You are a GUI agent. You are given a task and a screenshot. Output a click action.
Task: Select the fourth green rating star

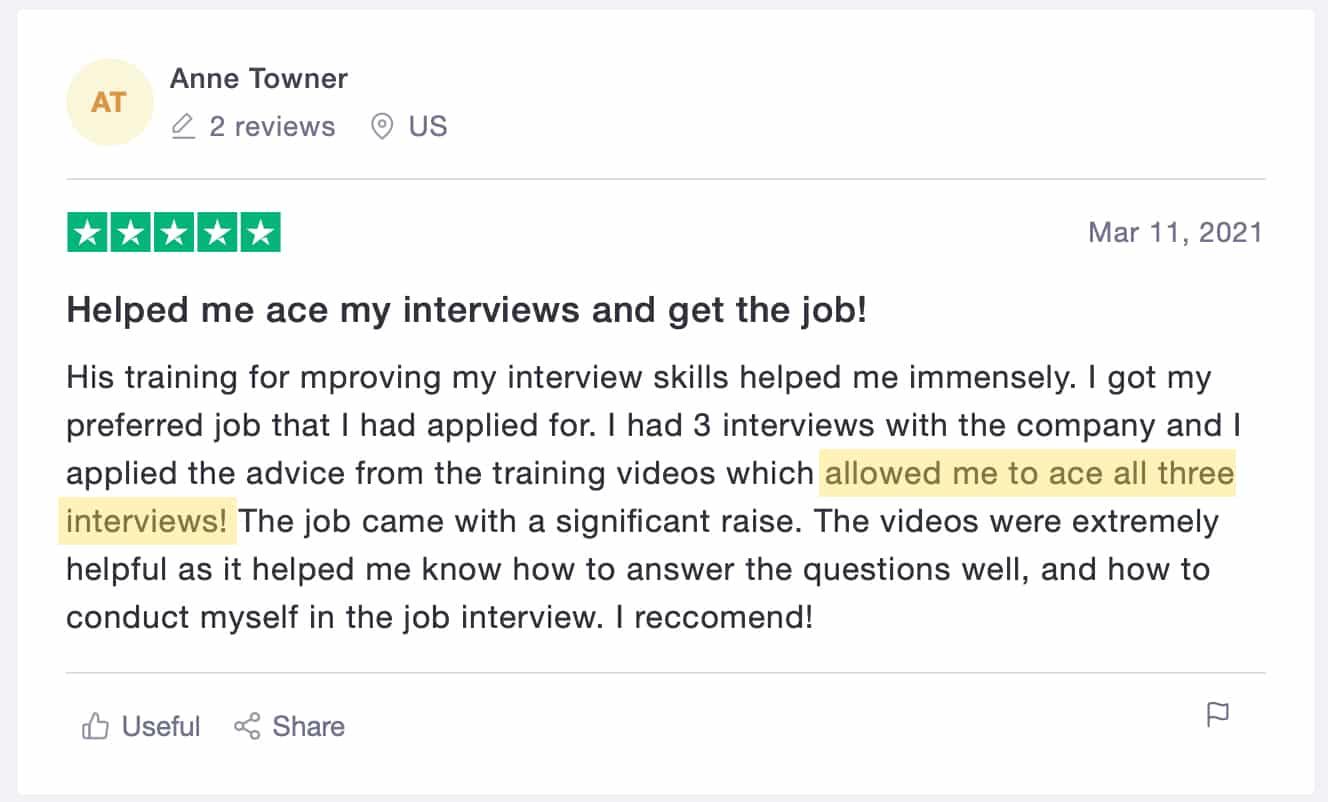(217, 233)
